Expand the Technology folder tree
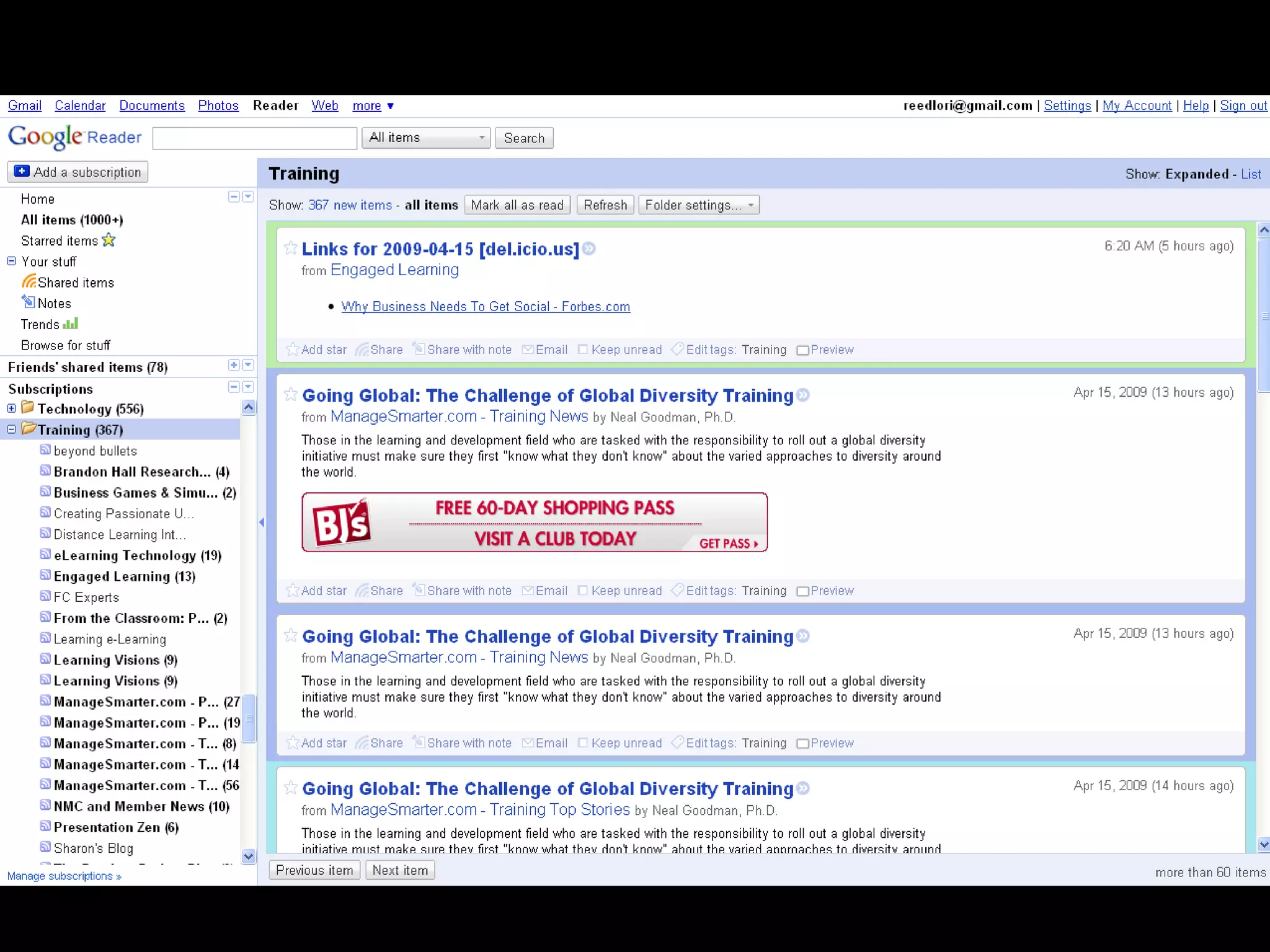Viewport: 1270px width, 952px height. pos(11,408)
